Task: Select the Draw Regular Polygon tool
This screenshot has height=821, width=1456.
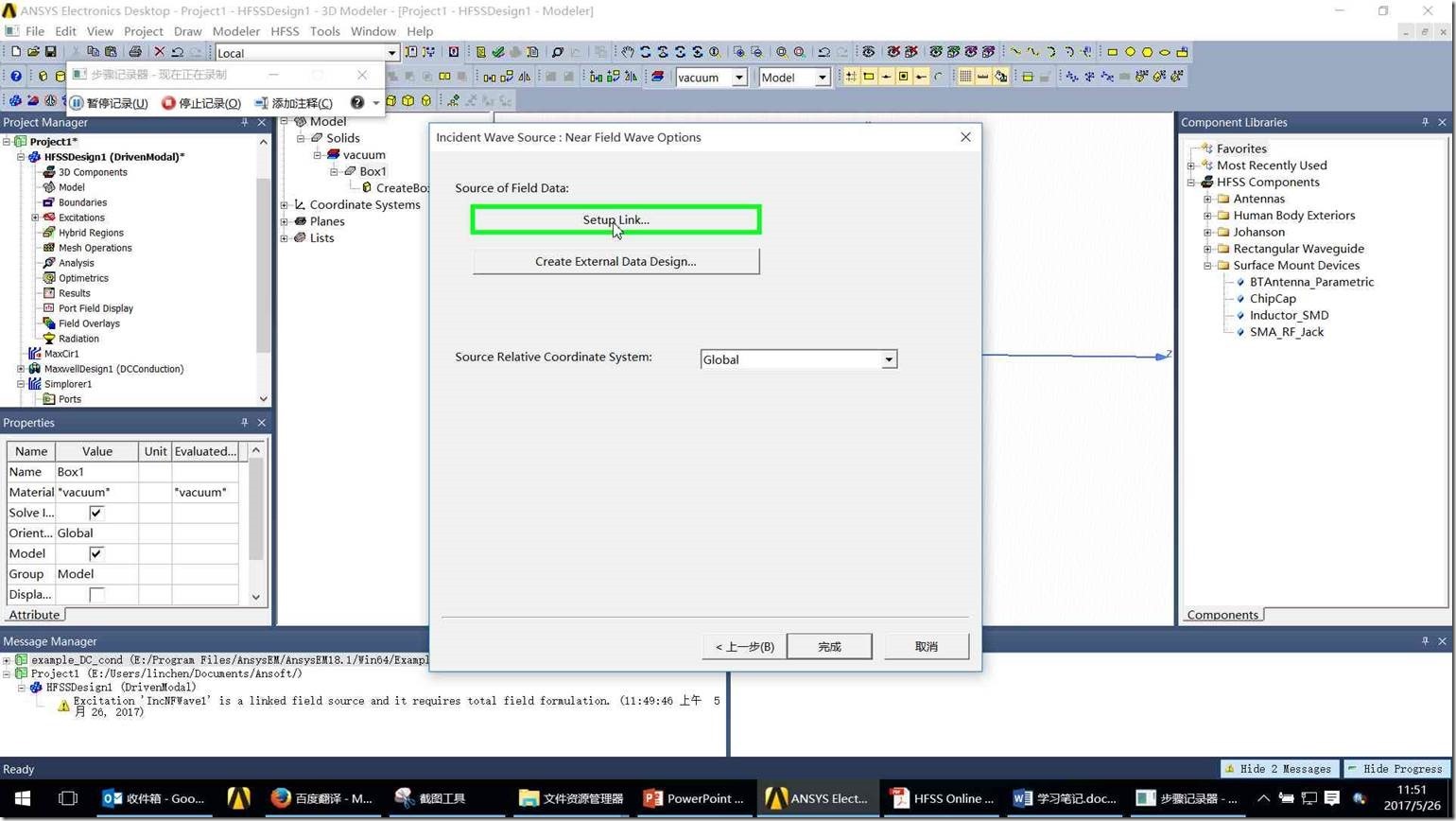Action: point(1147,52)
